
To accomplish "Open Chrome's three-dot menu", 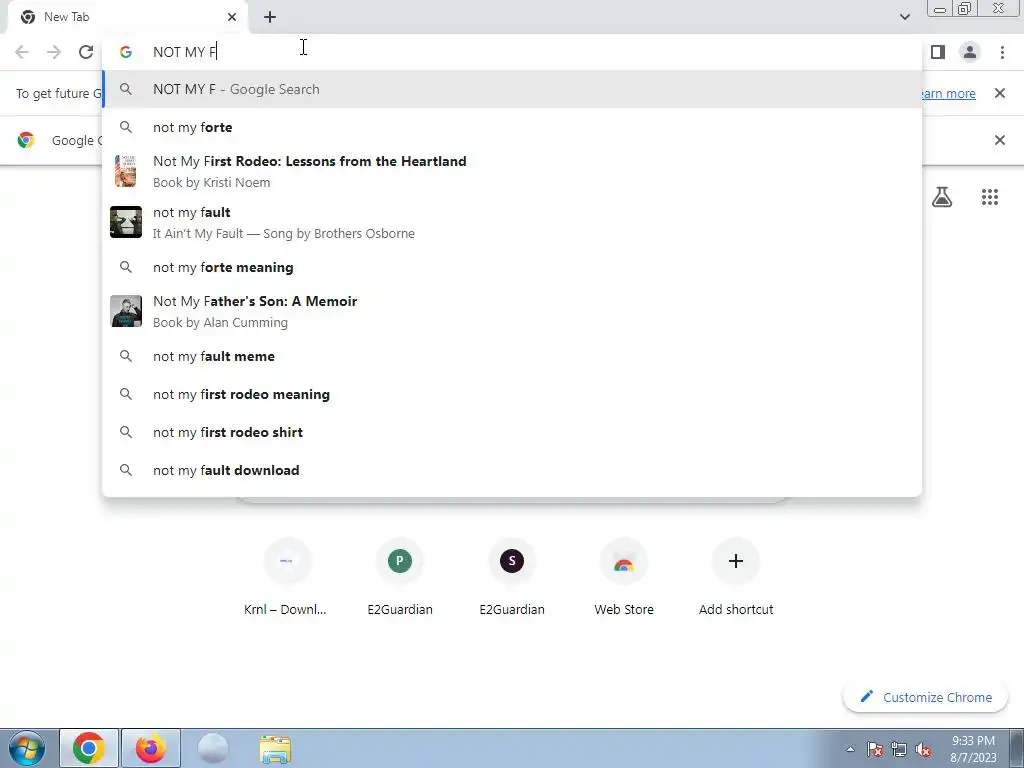I will click(1002, 52).
